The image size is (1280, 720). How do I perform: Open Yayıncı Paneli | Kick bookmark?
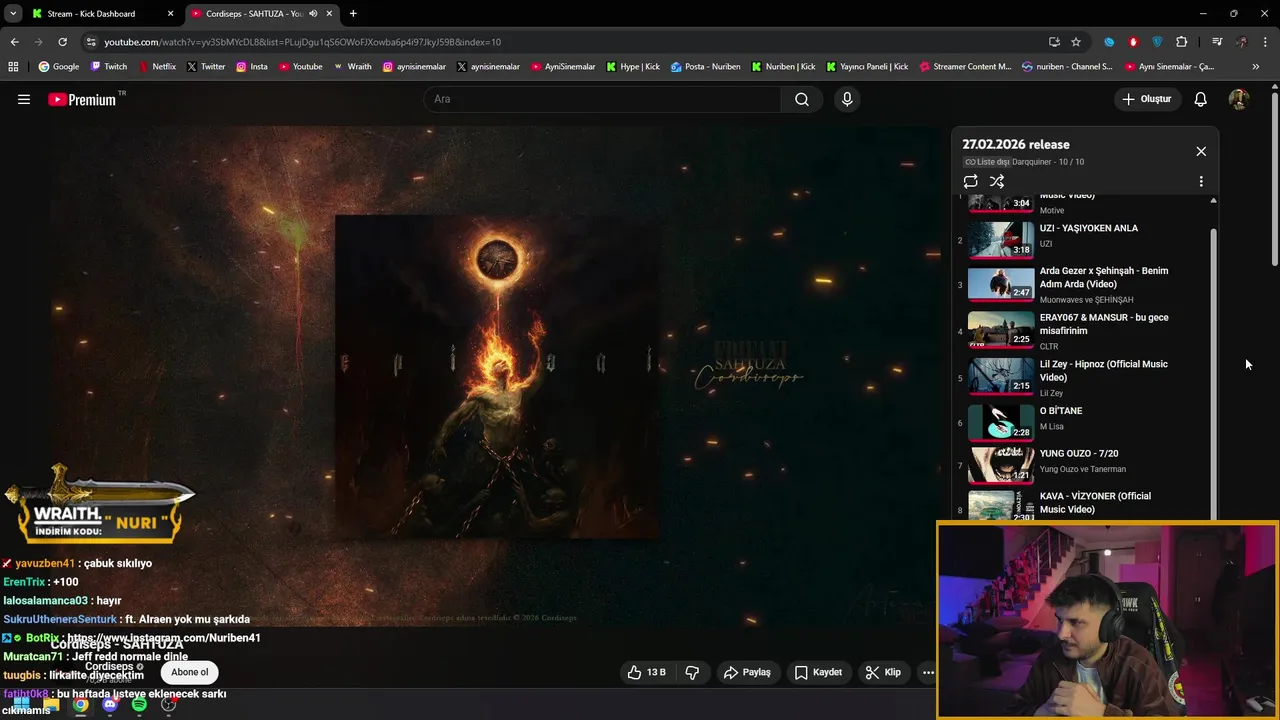pos(867,67)
